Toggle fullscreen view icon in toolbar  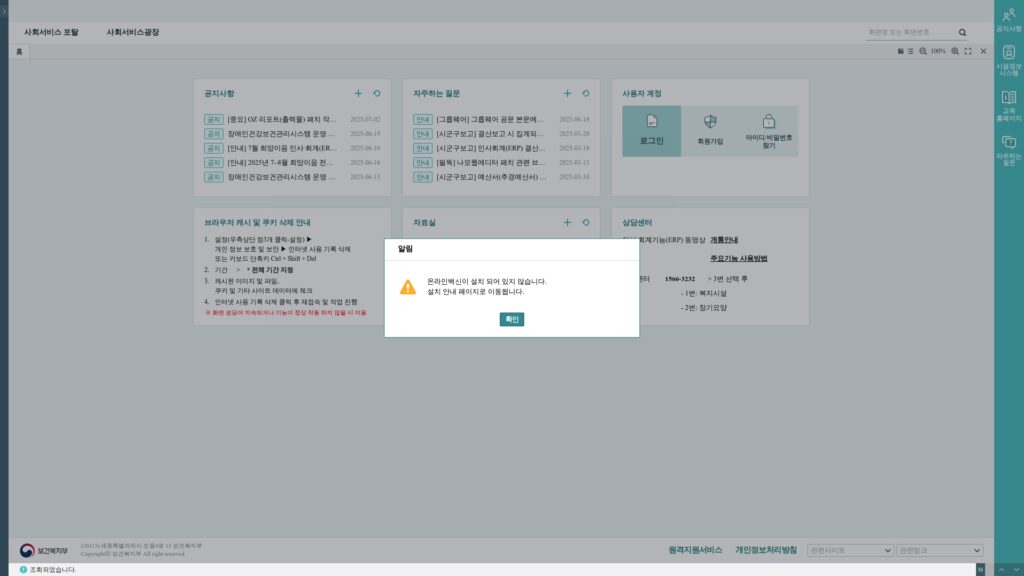coord(968,51)
